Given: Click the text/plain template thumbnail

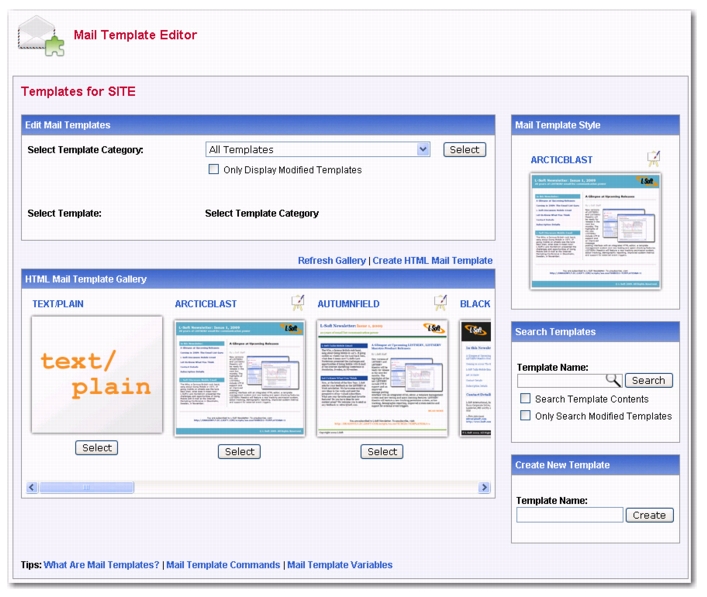Looking at the screenshot, I should tap(97, 375).
